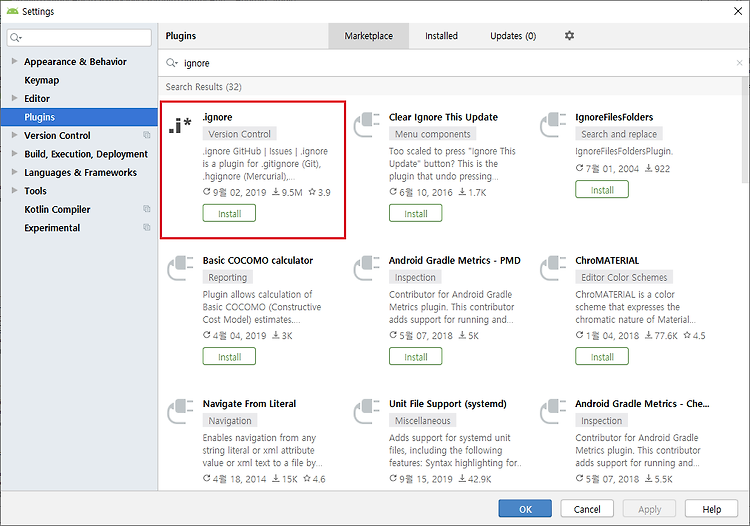Viewport: 750px width, 526px height.
Task: Confirm settings with OK button
Action: coord(525,509)
